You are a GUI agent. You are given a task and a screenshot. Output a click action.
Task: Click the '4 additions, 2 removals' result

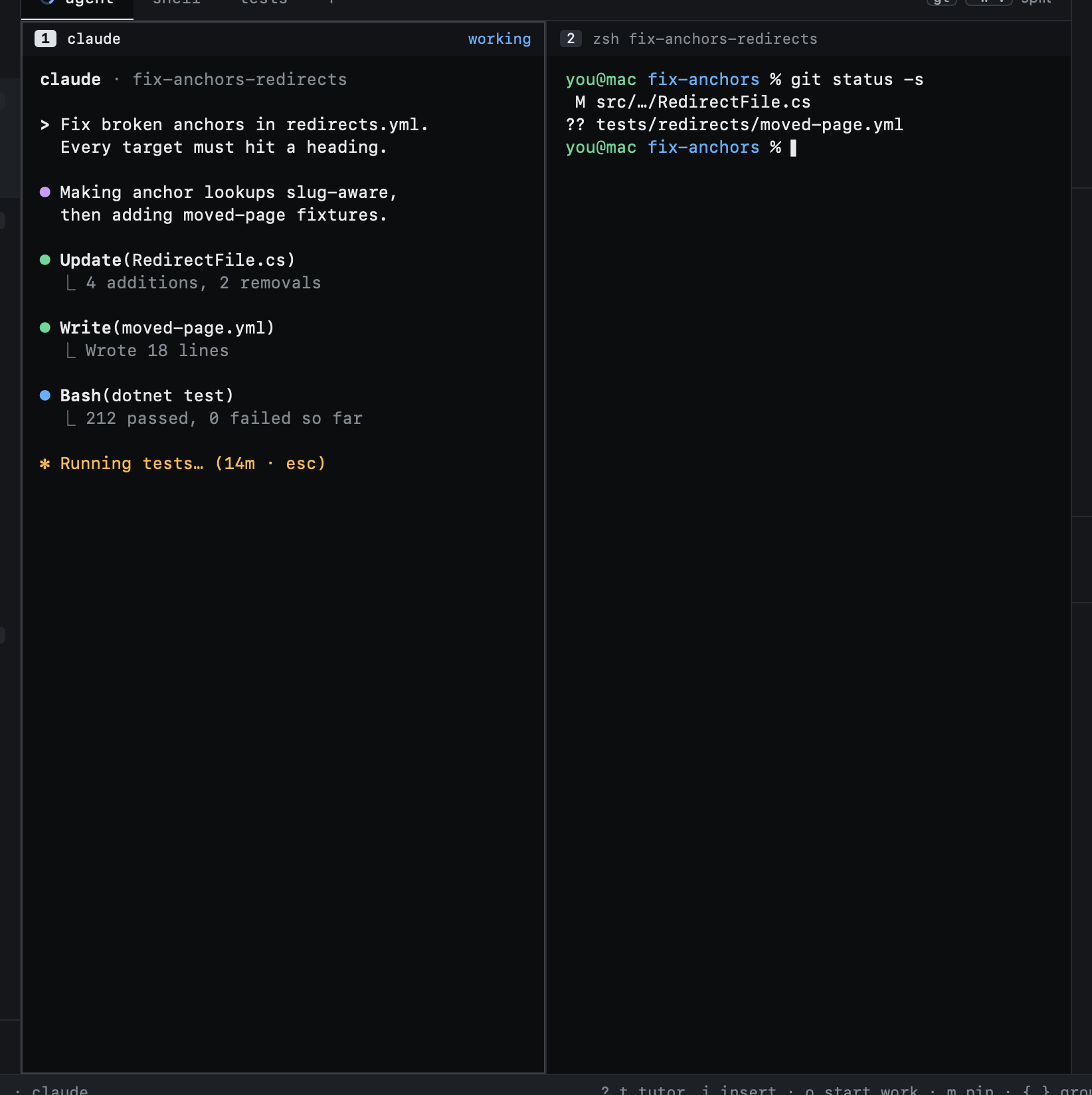tap(203, 283)
